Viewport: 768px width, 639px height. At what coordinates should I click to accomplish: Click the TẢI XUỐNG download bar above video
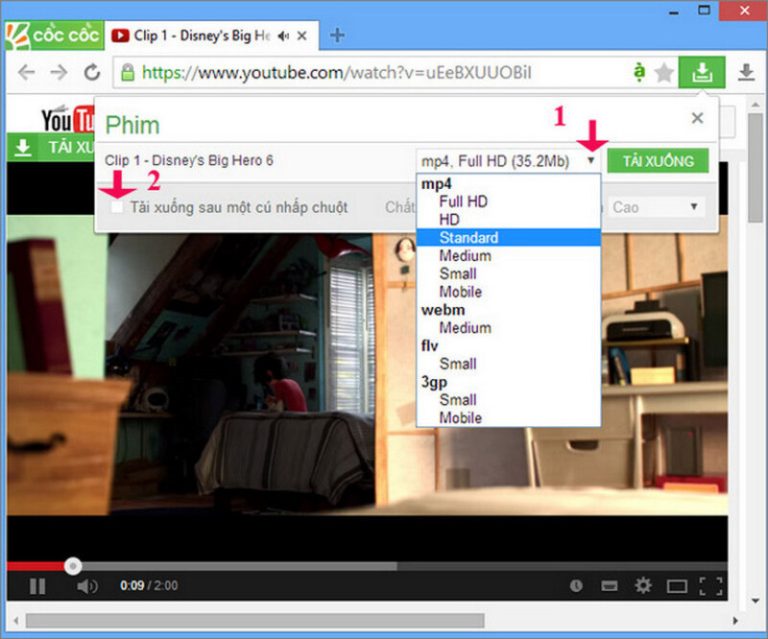click(50, 147)
